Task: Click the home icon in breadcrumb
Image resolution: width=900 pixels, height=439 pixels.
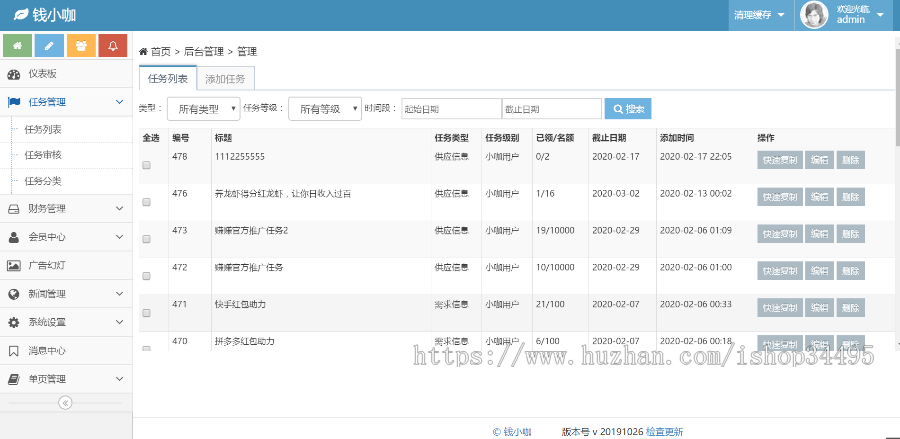Action: (x=143, y=52)
